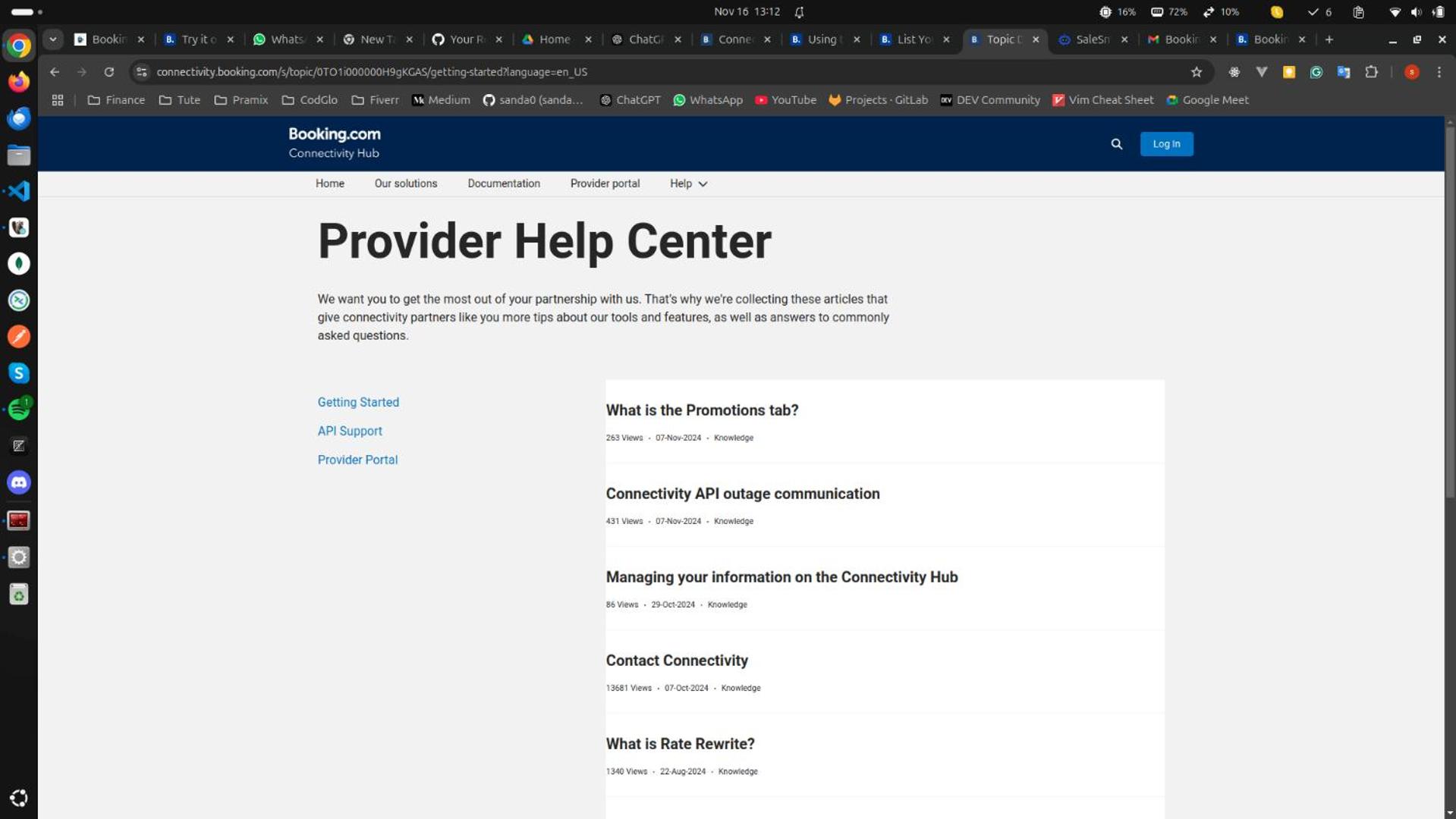Open the Booking.com site search icon
Viewport: 1456px width, 819px height.
[x=1116, y=144]
